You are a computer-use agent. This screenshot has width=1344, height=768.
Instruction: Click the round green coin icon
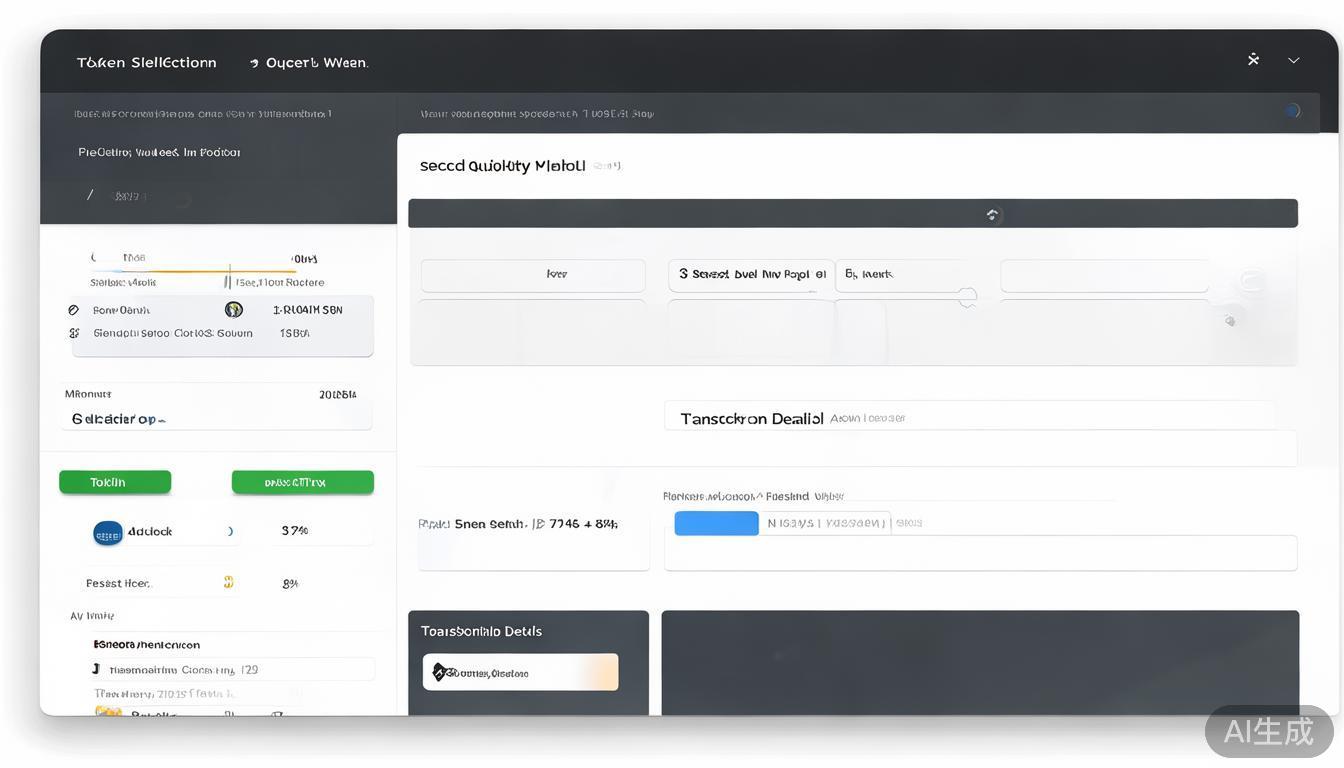tap(234, 310)
